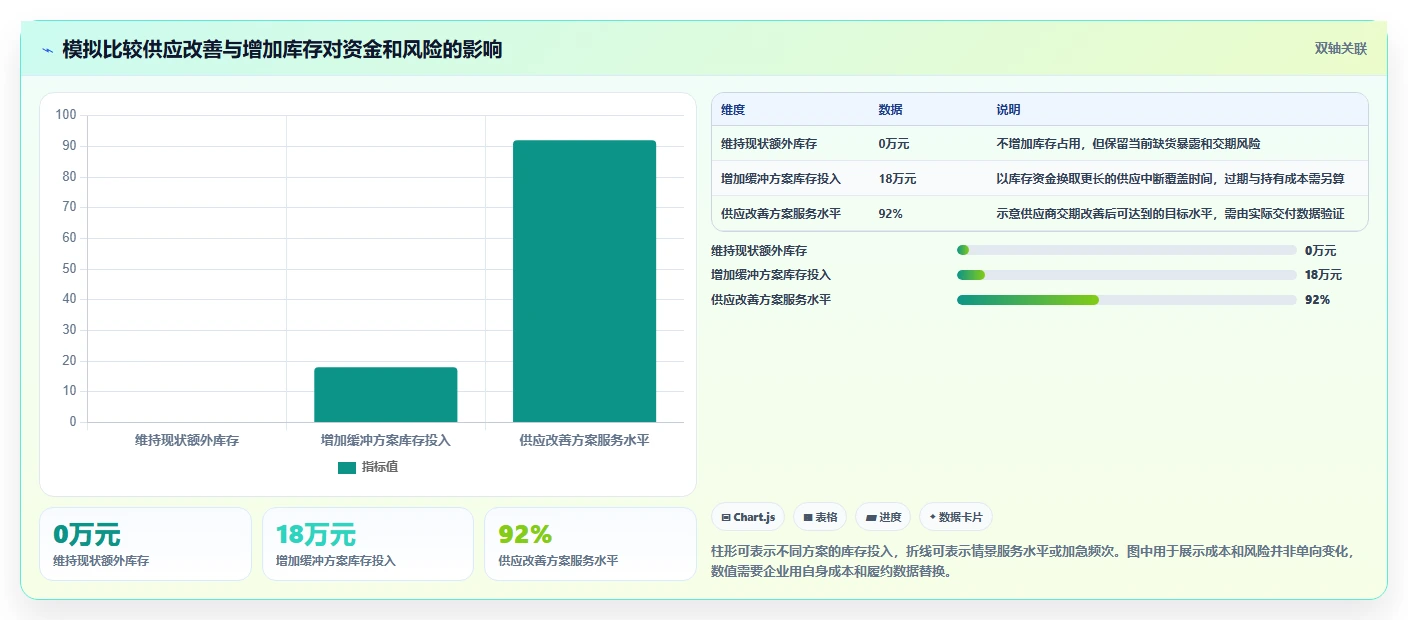Open the 0万元 stat card
Viewport: 1408px width, 620px height.
click(146, 544)
